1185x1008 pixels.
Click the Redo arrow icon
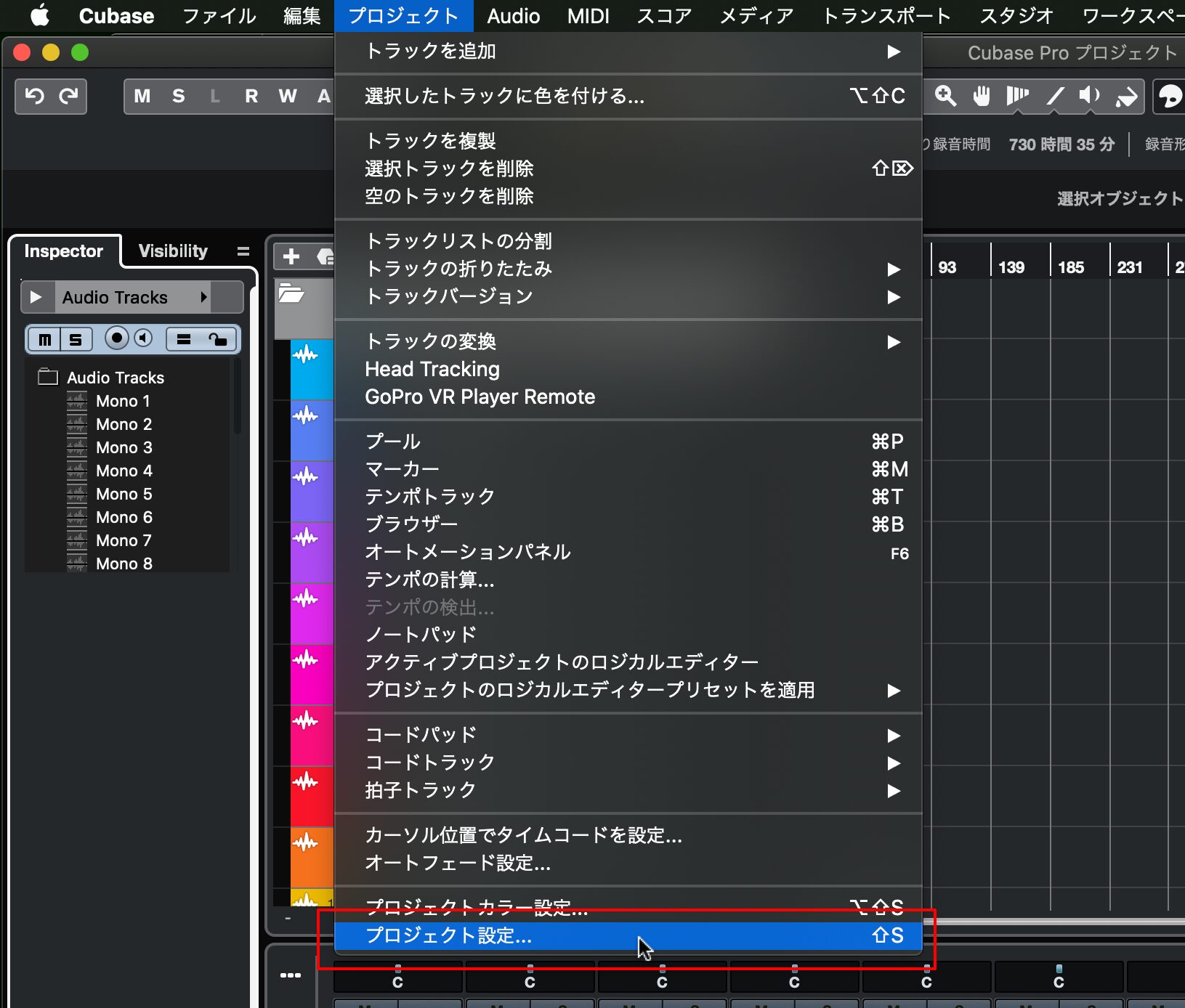(68, 96)
